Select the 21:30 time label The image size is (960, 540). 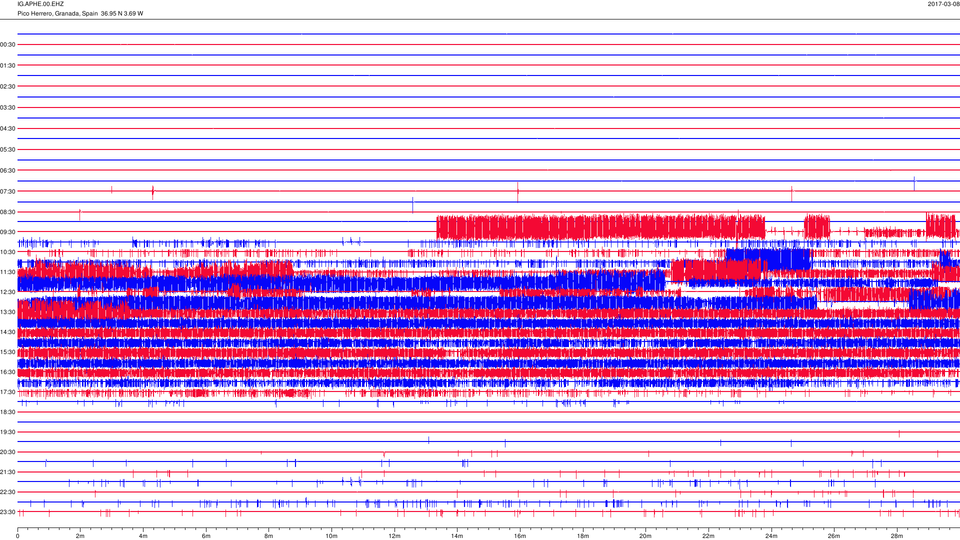click(x=7, y=472)
